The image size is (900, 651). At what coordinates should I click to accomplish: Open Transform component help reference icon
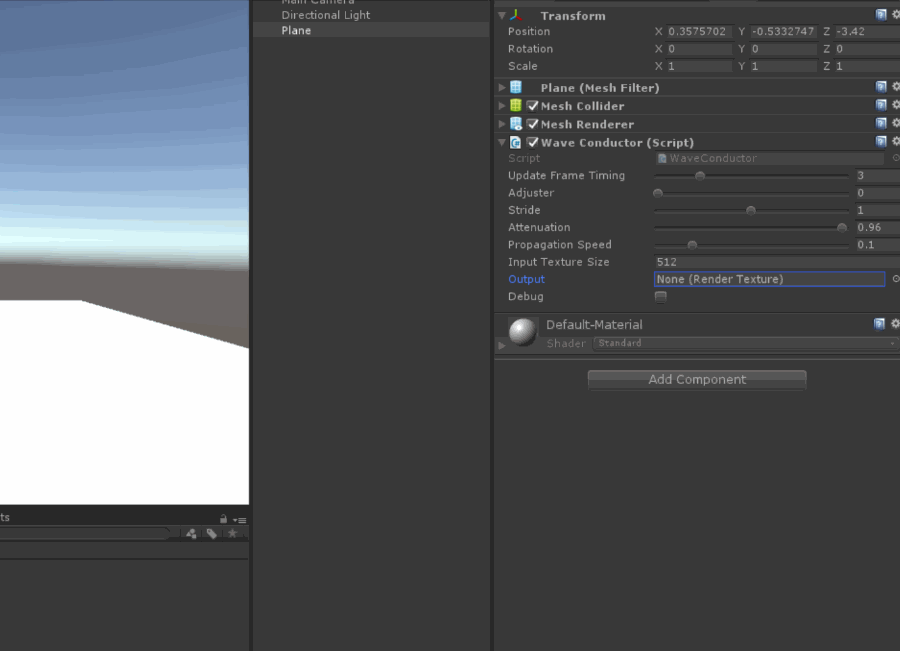point(881,15)
